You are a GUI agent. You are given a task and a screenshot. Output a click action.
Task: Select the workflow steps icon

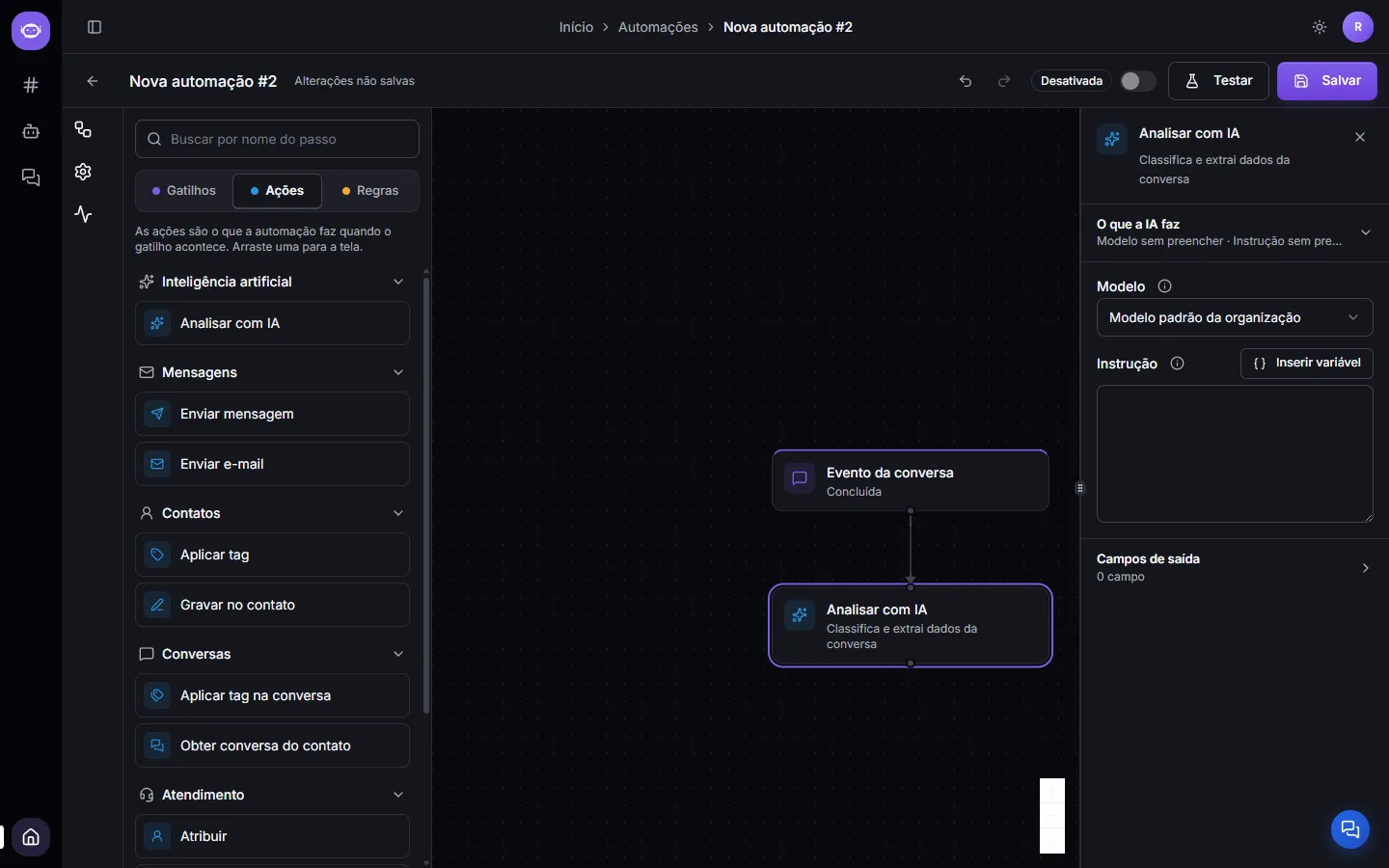coord(83,129)
